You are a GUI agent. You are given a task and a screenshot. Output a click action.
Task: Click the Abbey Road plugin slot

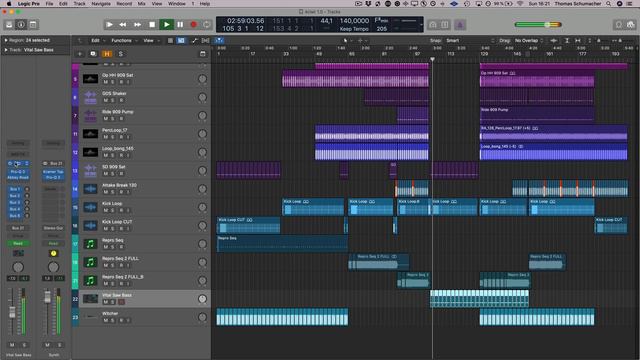pyautogui.click(x=18, y=178)
